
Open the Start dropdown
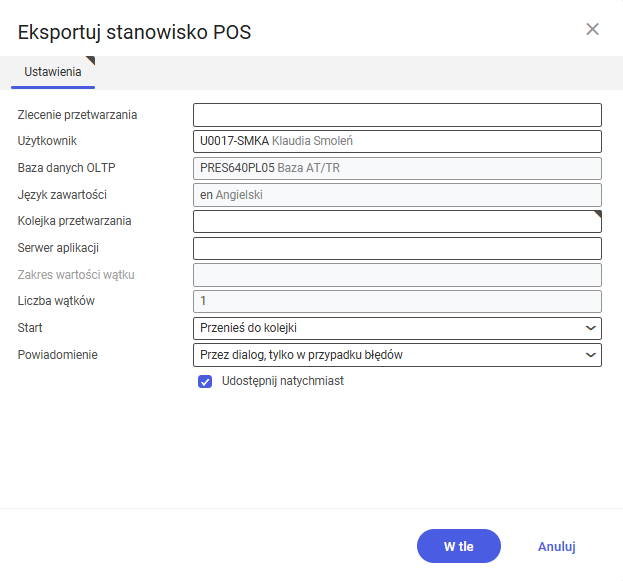(x=397, y=328)
